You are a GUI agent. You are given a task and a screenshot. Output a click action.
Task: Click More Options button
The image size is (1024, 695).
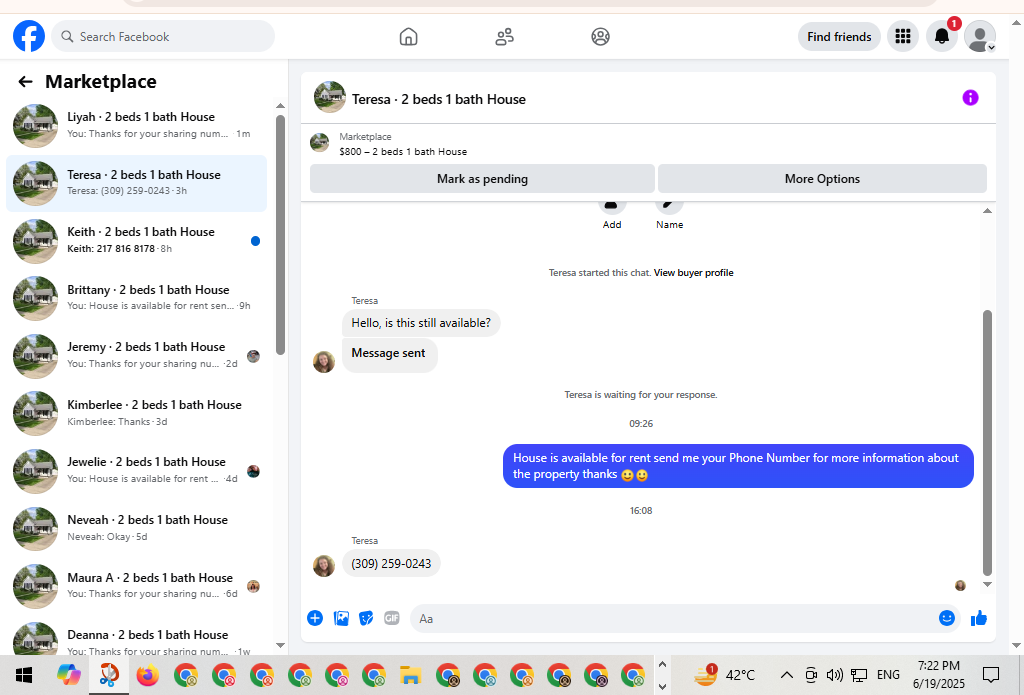tap(822, 178)
